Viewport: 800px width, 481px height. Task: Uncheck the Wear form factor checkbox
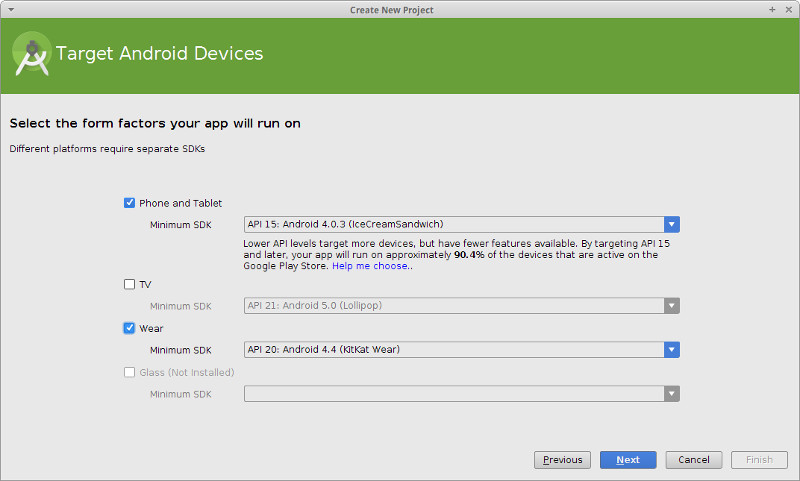pos(129,328)
